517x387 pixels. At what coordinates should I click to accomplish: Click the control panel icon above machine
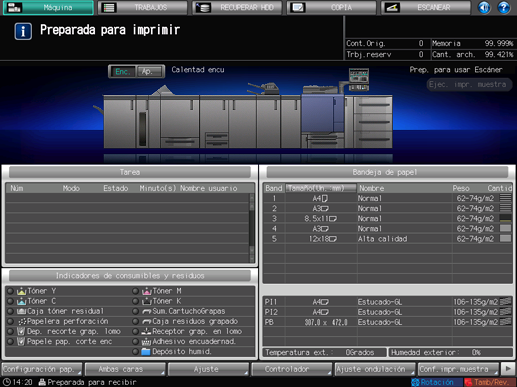pyautogui.click(x=359, y=79)
